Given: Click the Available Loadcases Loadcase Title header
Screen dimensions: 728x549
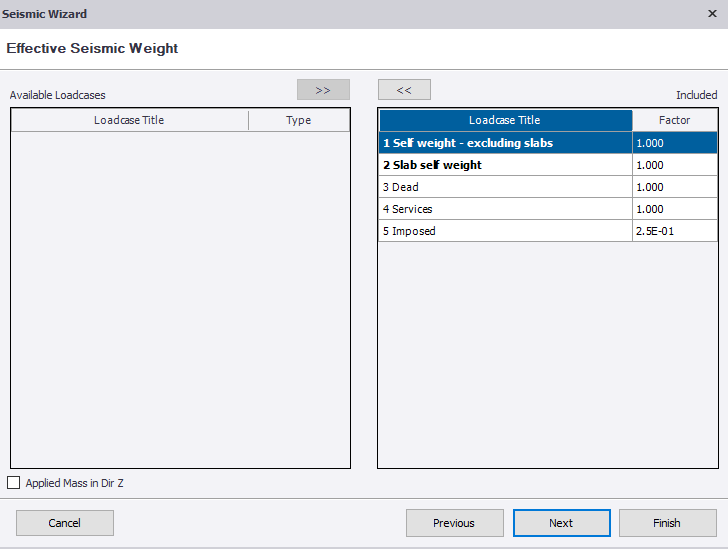Looking at the screenshot, I should pyautogui.click(x=130, y=120).
